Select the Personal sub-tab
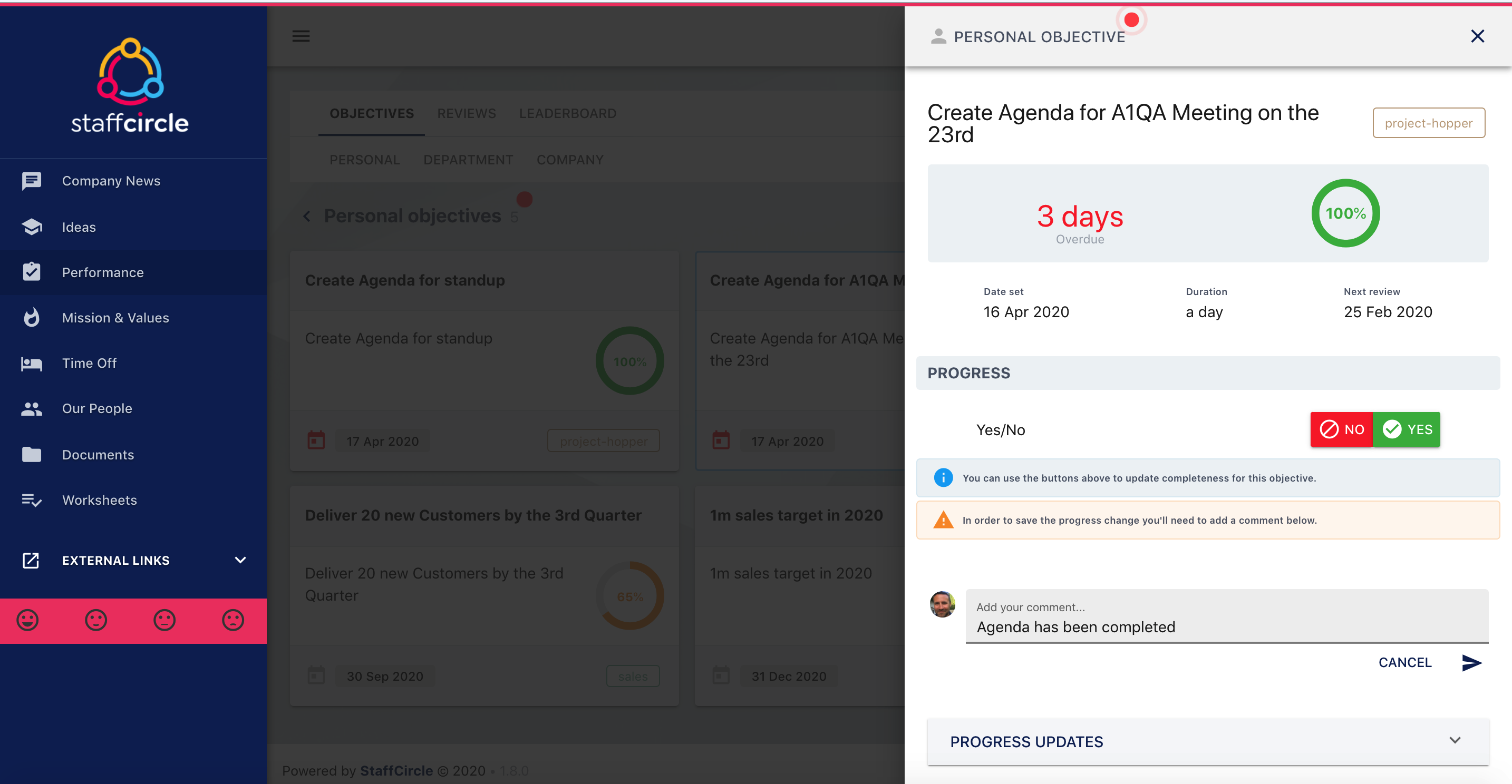1512x784 pixels. 364,160
